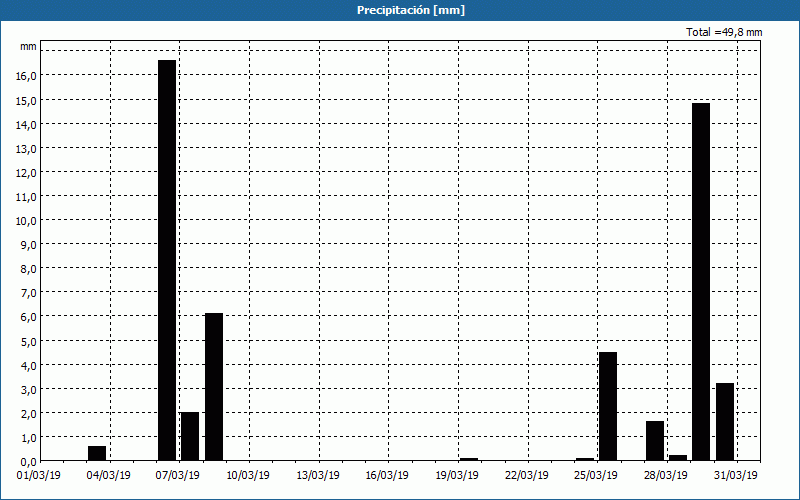Click the y-axis label "13,0"
This screenshot has width=800, height=500.
coord(26,148)
